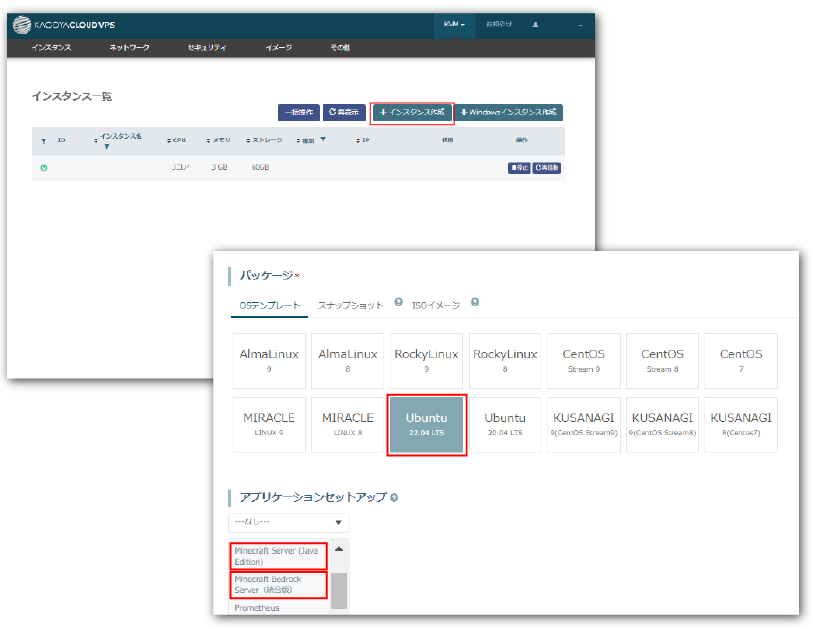Click the user account icon in header
The image size is (817, 630).
point(535,24)
